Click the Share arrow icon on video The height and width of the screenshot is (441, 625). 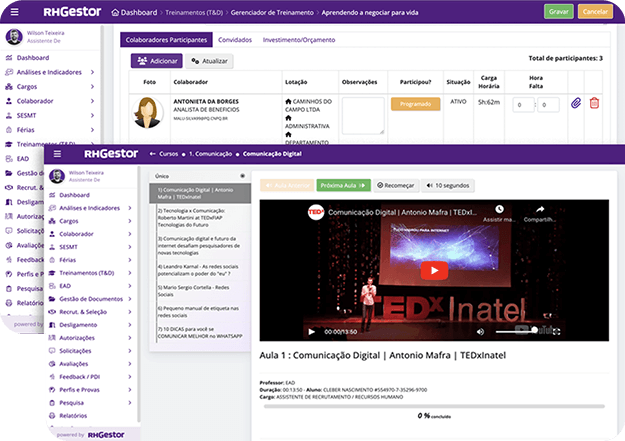point(540,209)
